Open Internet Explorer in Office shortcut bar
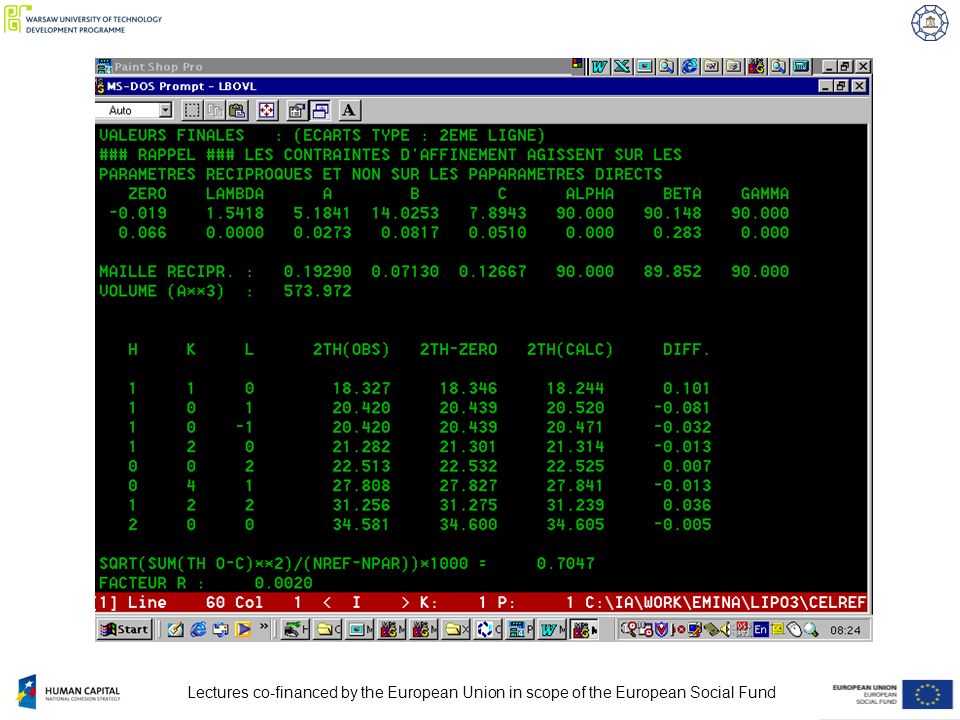Screen dimensions: 960x720 (x=689, y=66)
